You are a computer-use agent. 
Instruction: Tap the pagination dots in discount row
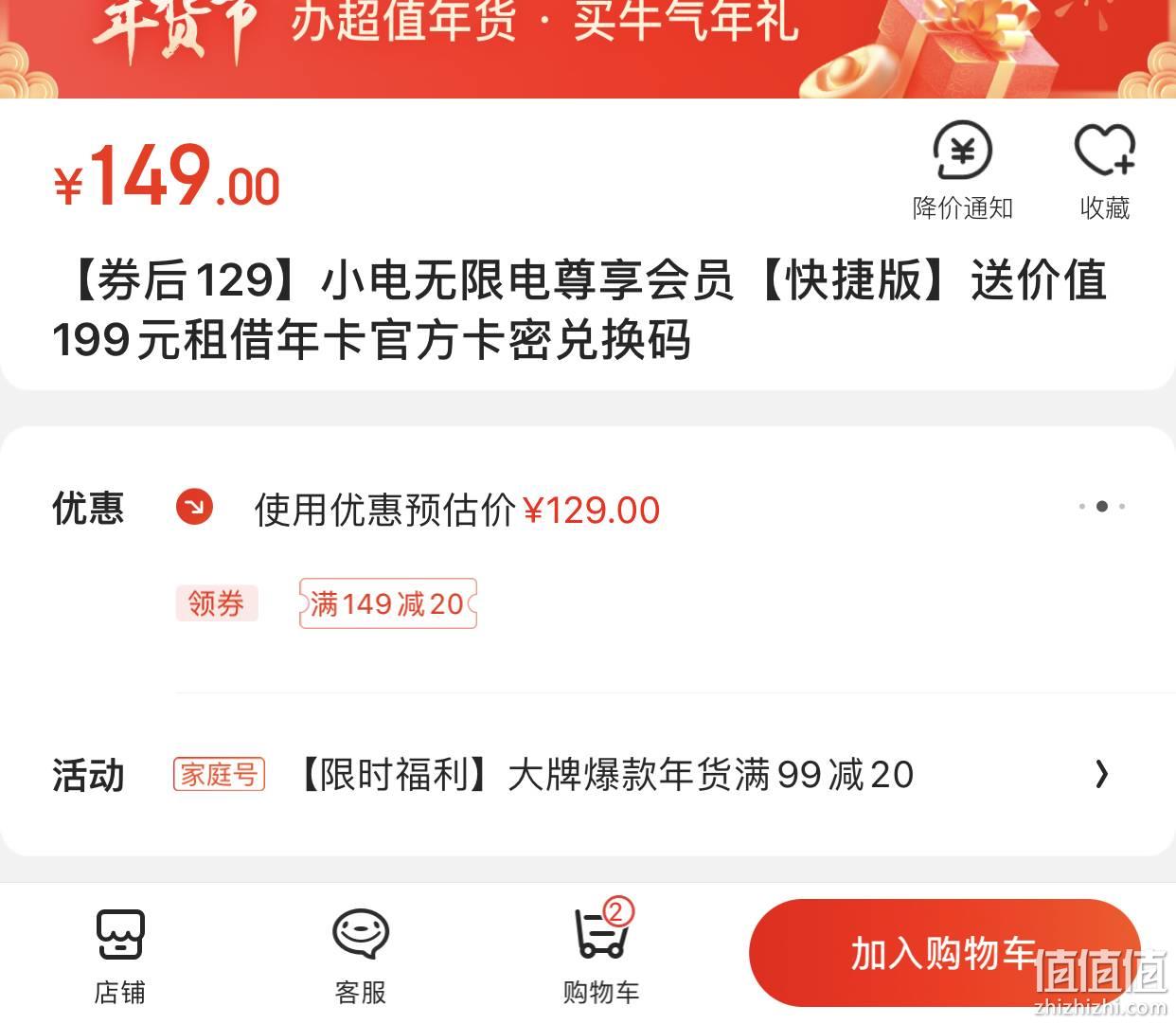tap(1101, 506)
